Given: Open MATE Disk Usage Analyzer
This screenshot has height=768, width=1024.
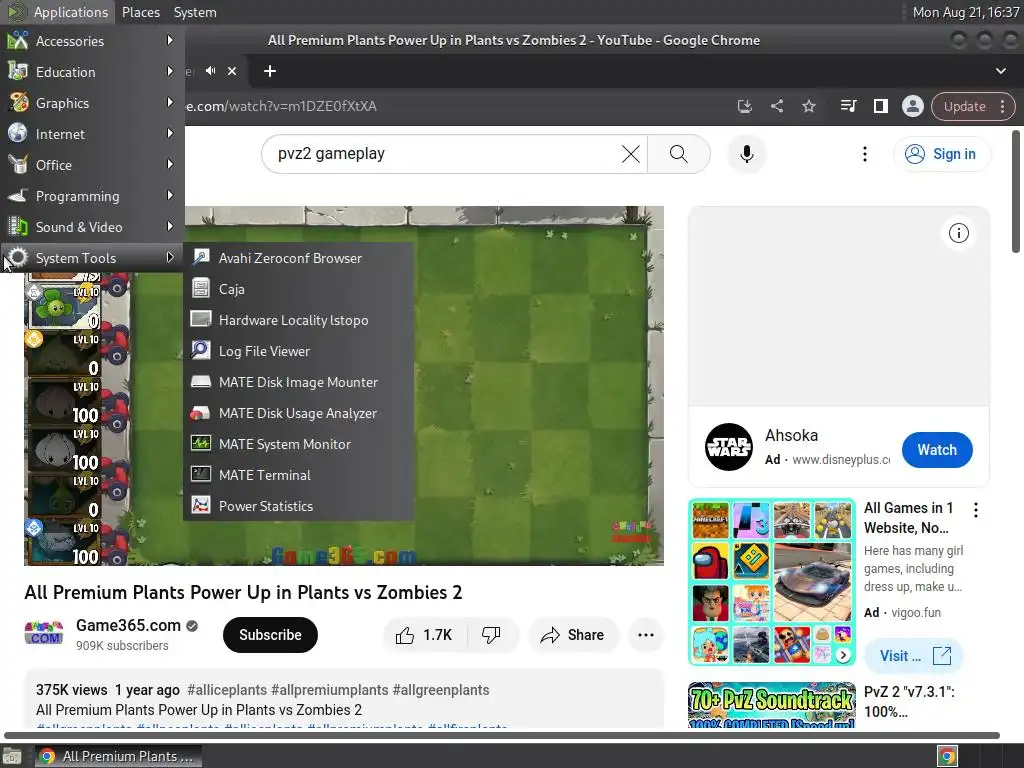Looking at the screenshot, I should pos(298,413).
